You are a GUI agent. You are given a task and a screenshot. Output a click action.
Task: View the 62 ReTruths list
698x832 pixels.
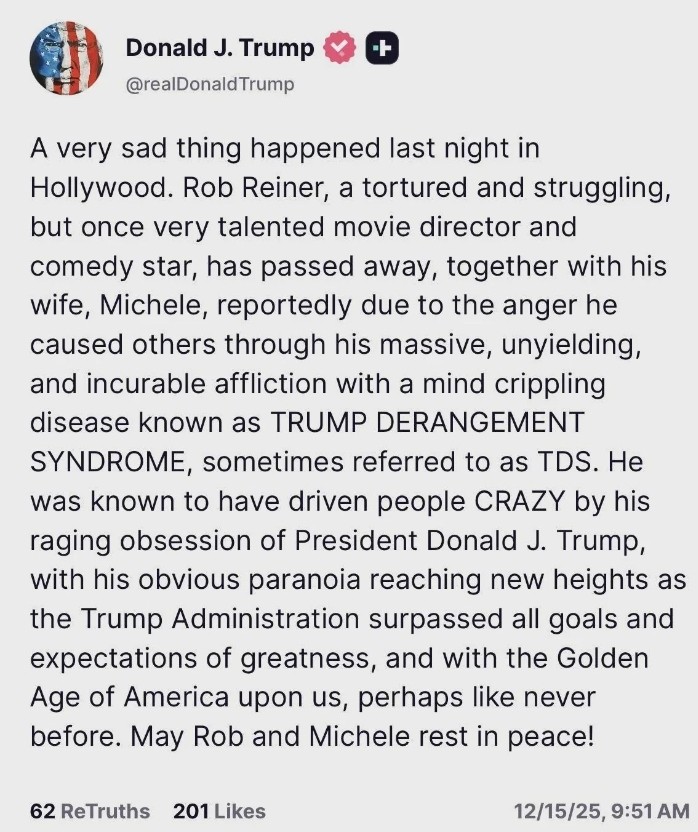90,811
